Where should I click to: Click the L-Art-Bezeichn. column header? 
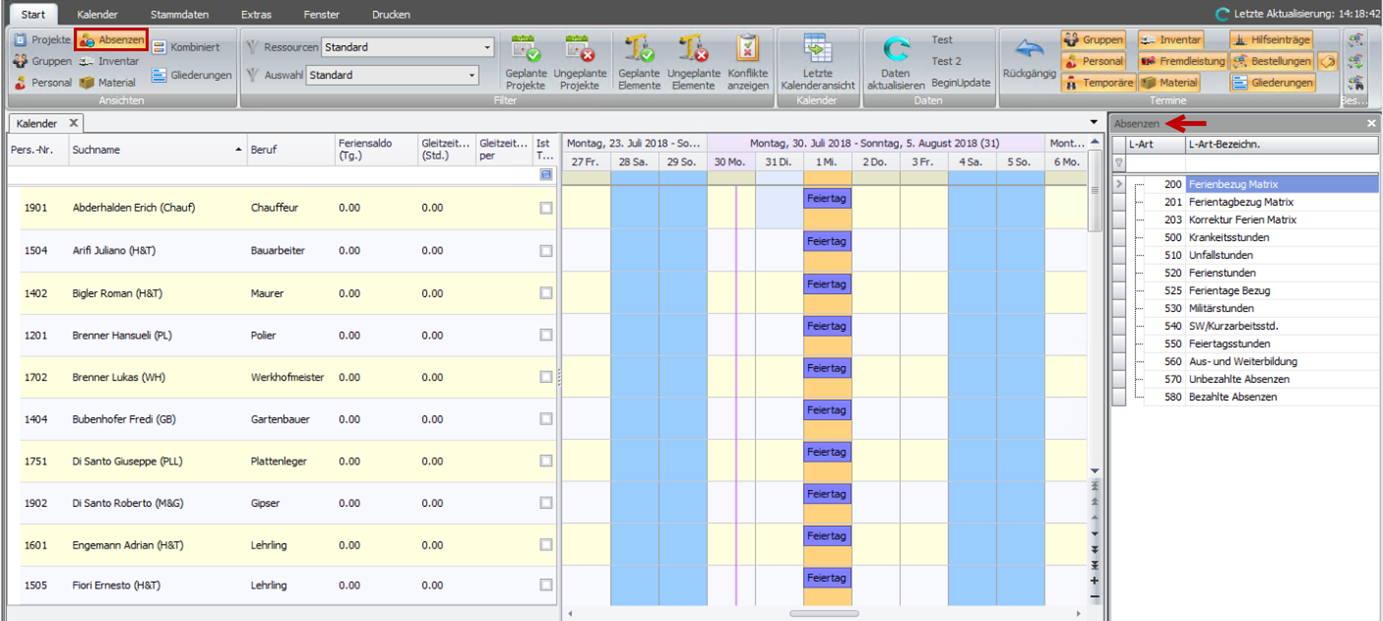pyautogui.click(x=1281, y=145)
